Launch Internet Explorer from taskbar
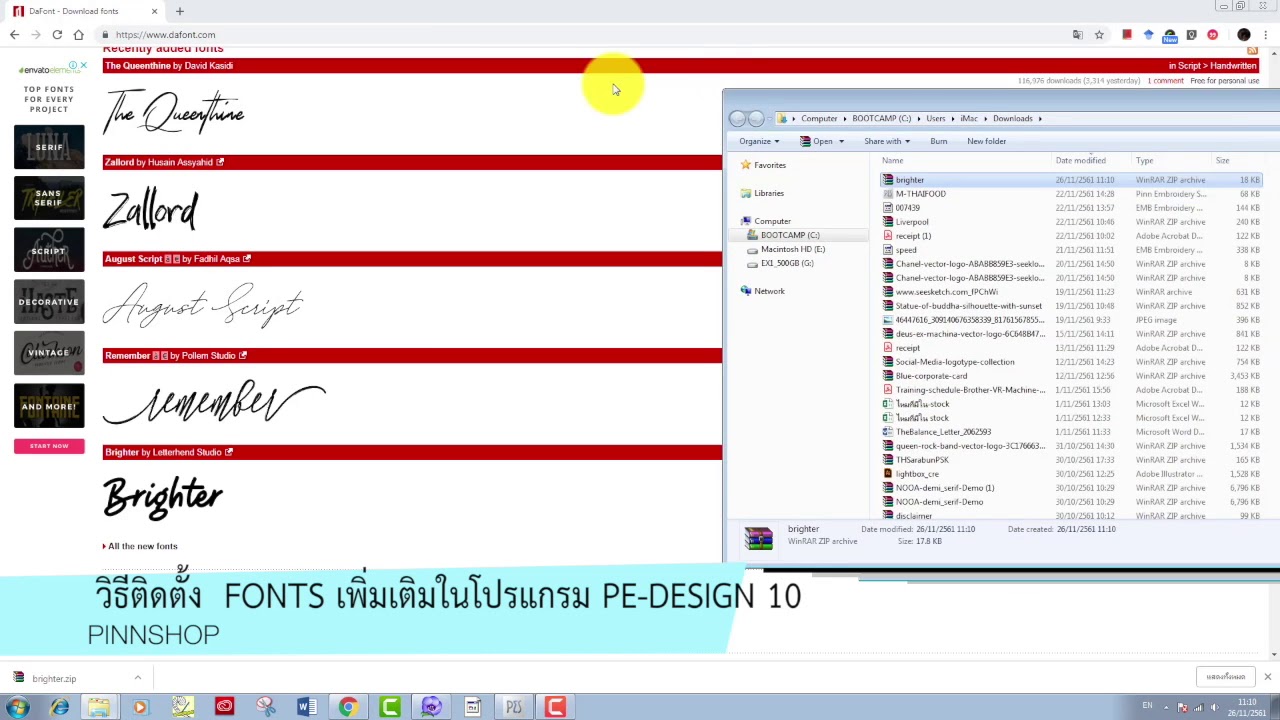The width and height of the screenshot is (1280, 720). (x=59, y=707)
